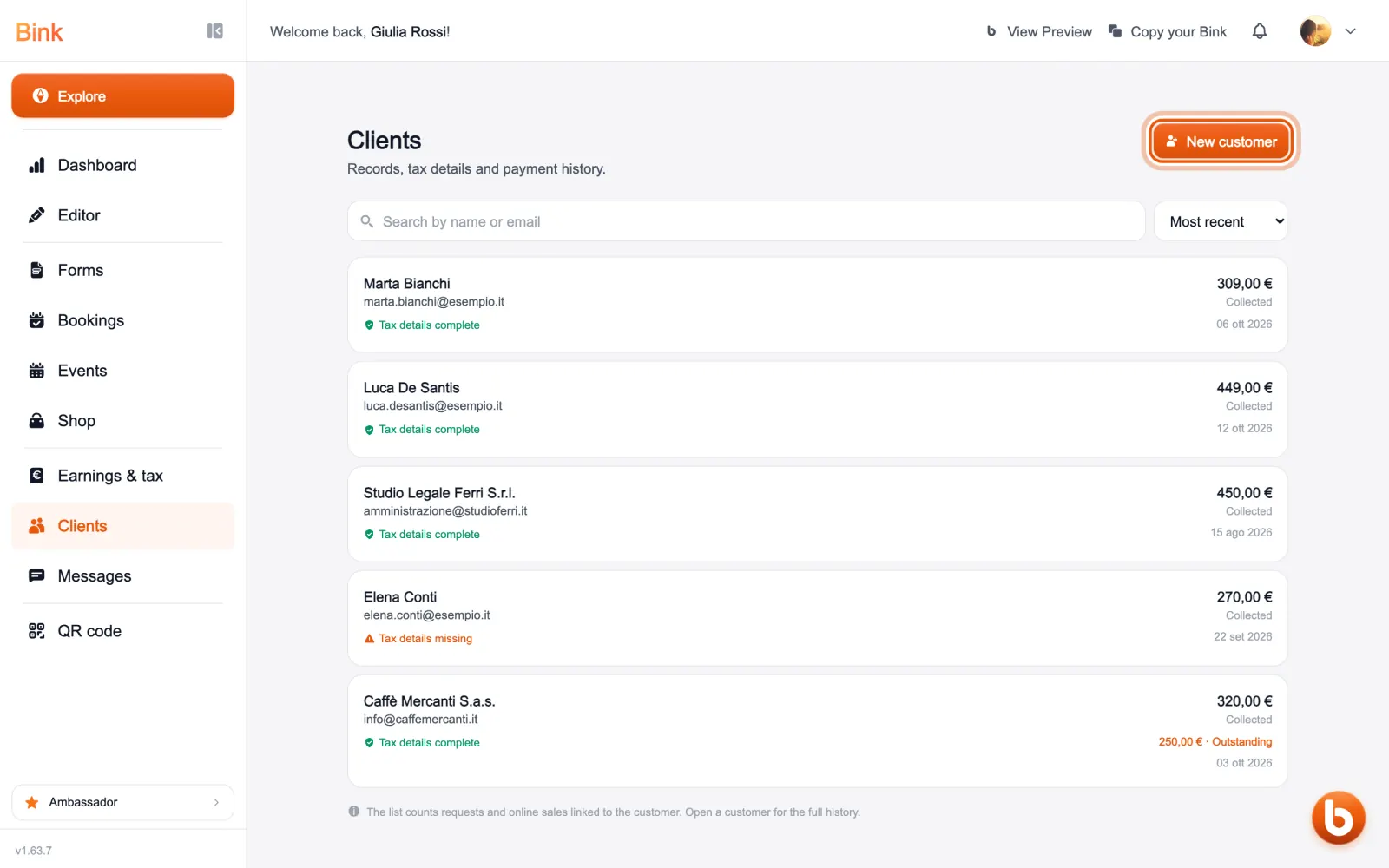Go to Dashboard in sidebar
Screen dimensions: 1389x868
click(122, 165)
